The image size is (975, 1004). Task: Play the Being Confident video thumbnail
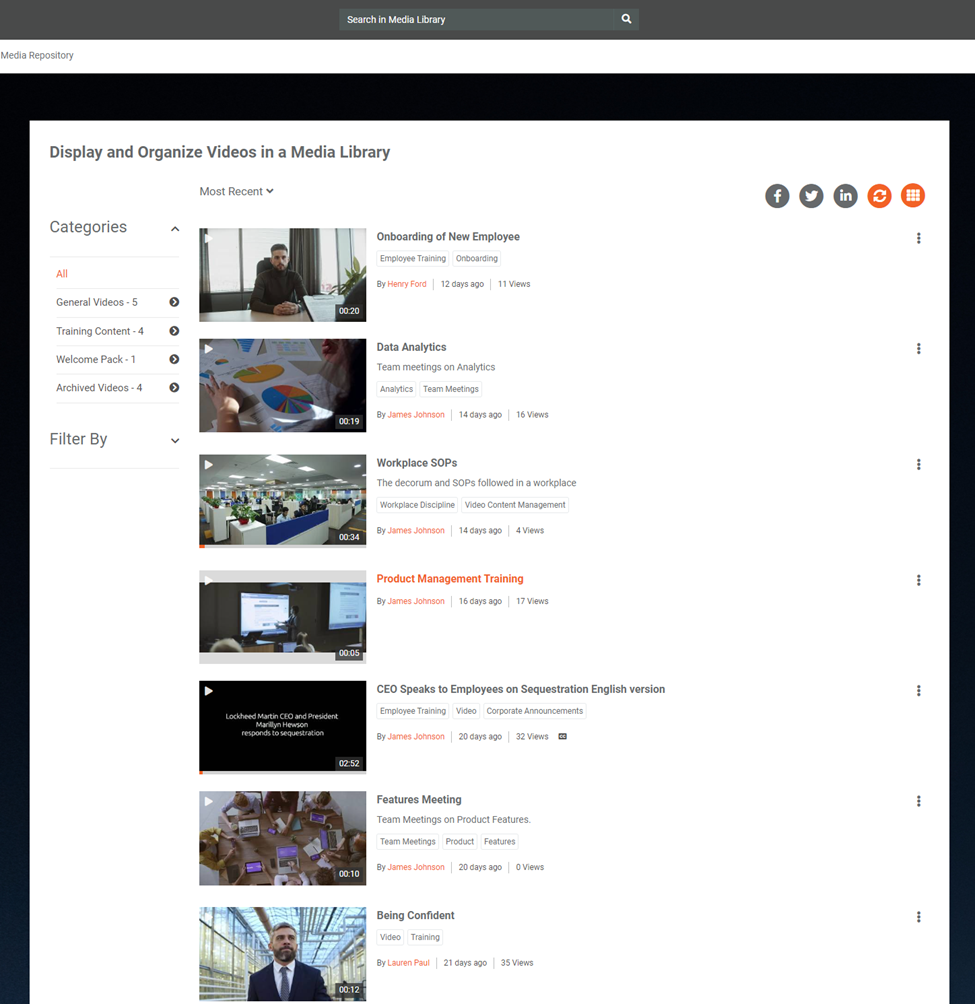[282, 953]
